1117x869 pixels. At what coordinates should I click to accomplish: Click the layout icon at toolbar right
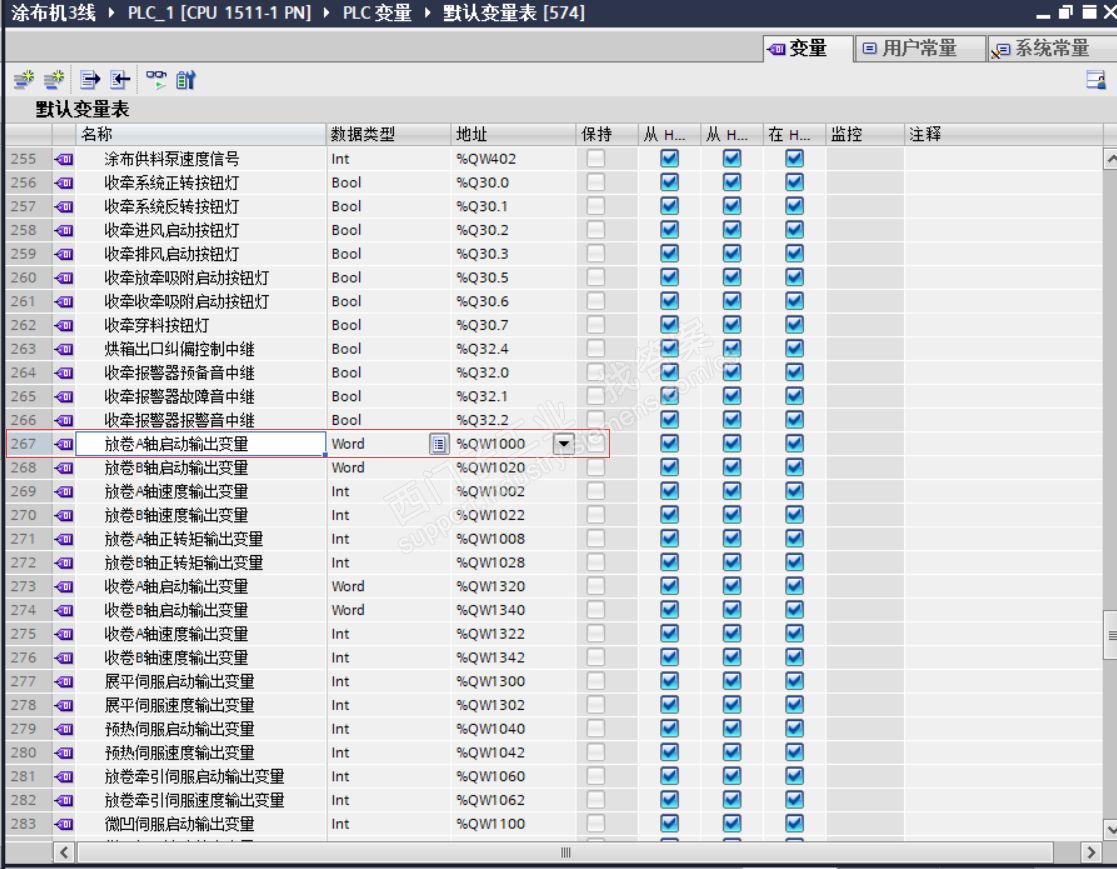pos(1096,80)
